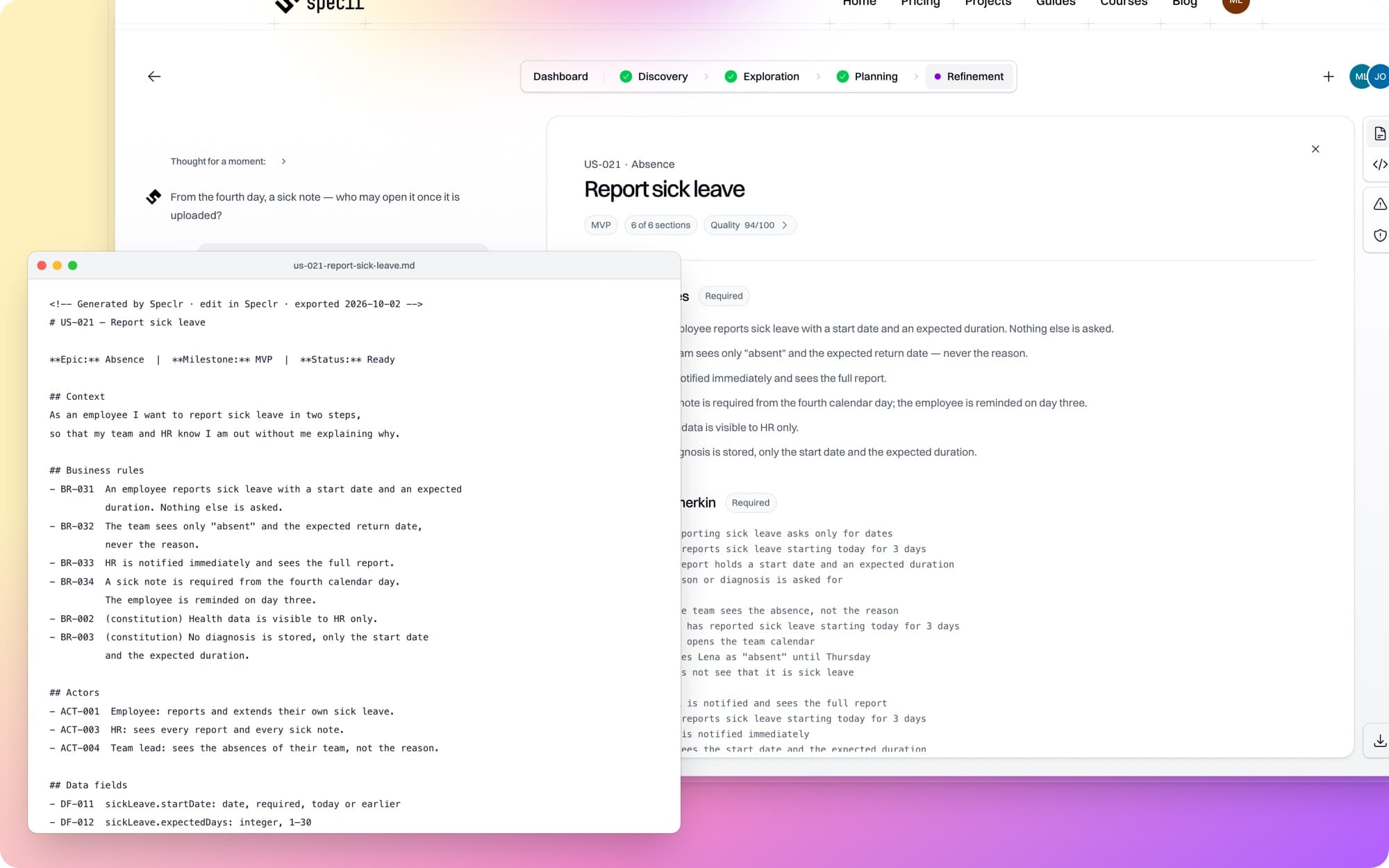Click the ACT-003 HR line in markdown
Image resolution: width=1389 pixels, height=868 pixels.
pyautogui.click(x=197, y=730)
